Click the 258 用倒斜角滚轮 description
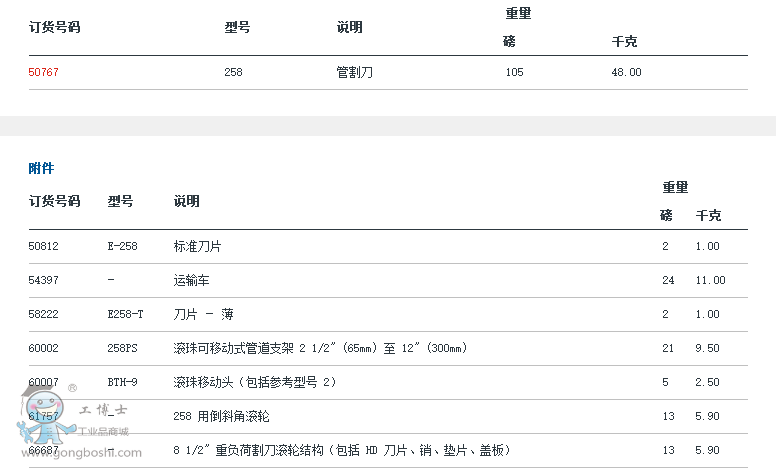Viewport: 776px width, 472px height. tap(221, 416)
